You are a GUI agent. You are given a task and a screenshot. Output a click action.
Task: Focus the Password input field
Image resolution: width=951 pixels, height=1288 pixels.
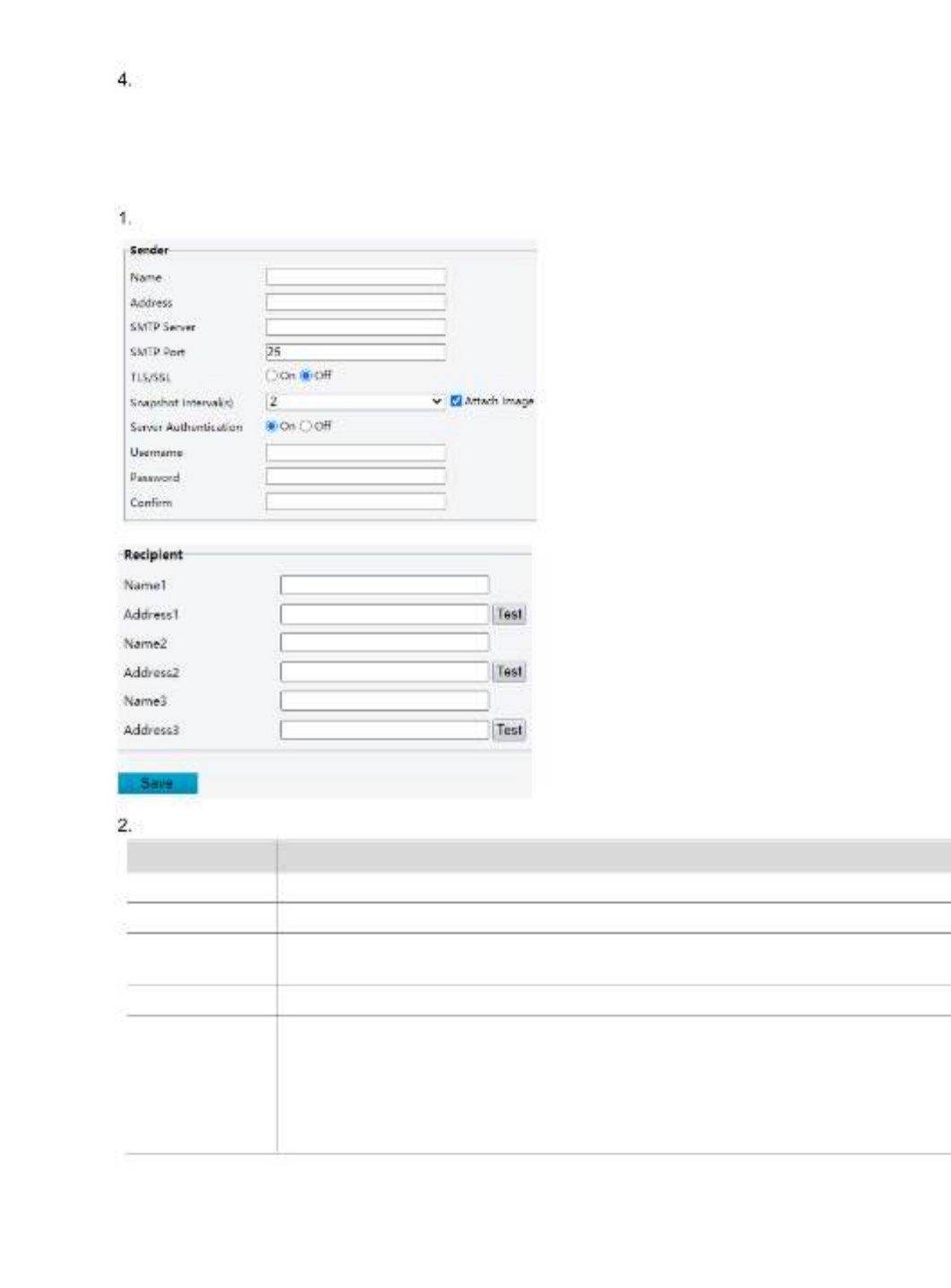[x=355, y=476]
